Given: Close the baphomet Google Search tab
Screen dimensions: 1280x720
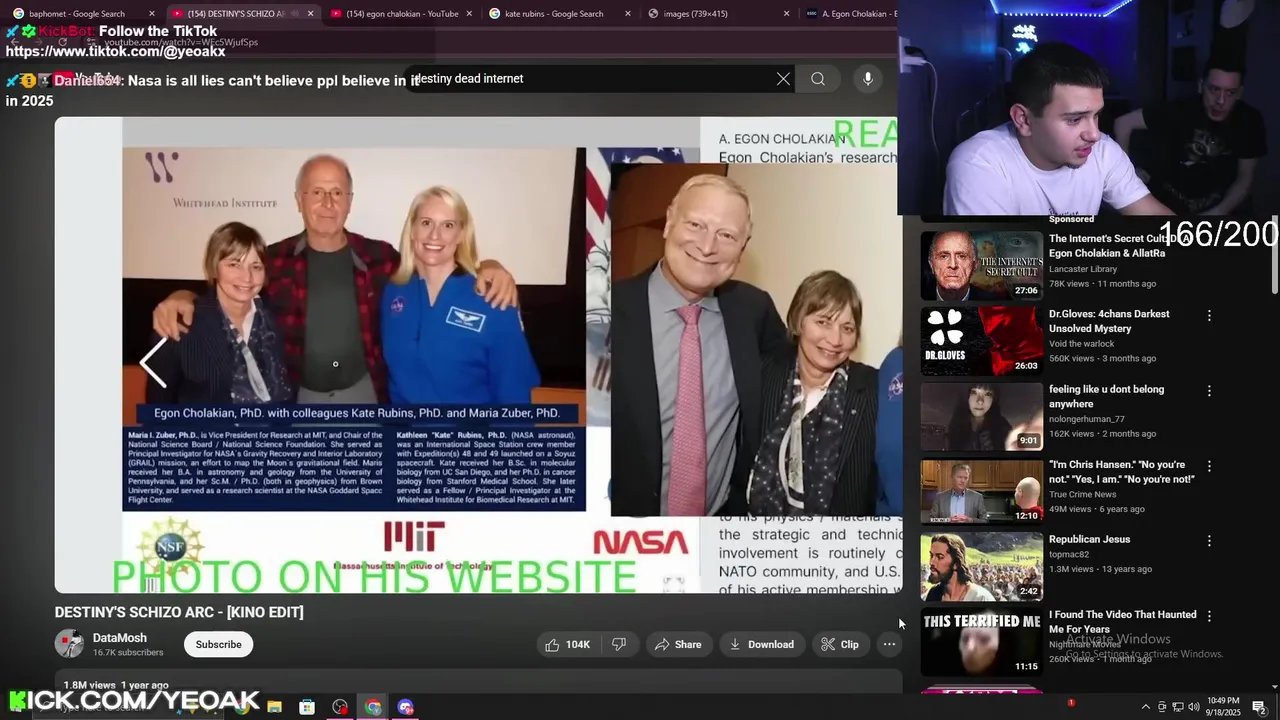Looking at the screenshot, I should 152,14.
